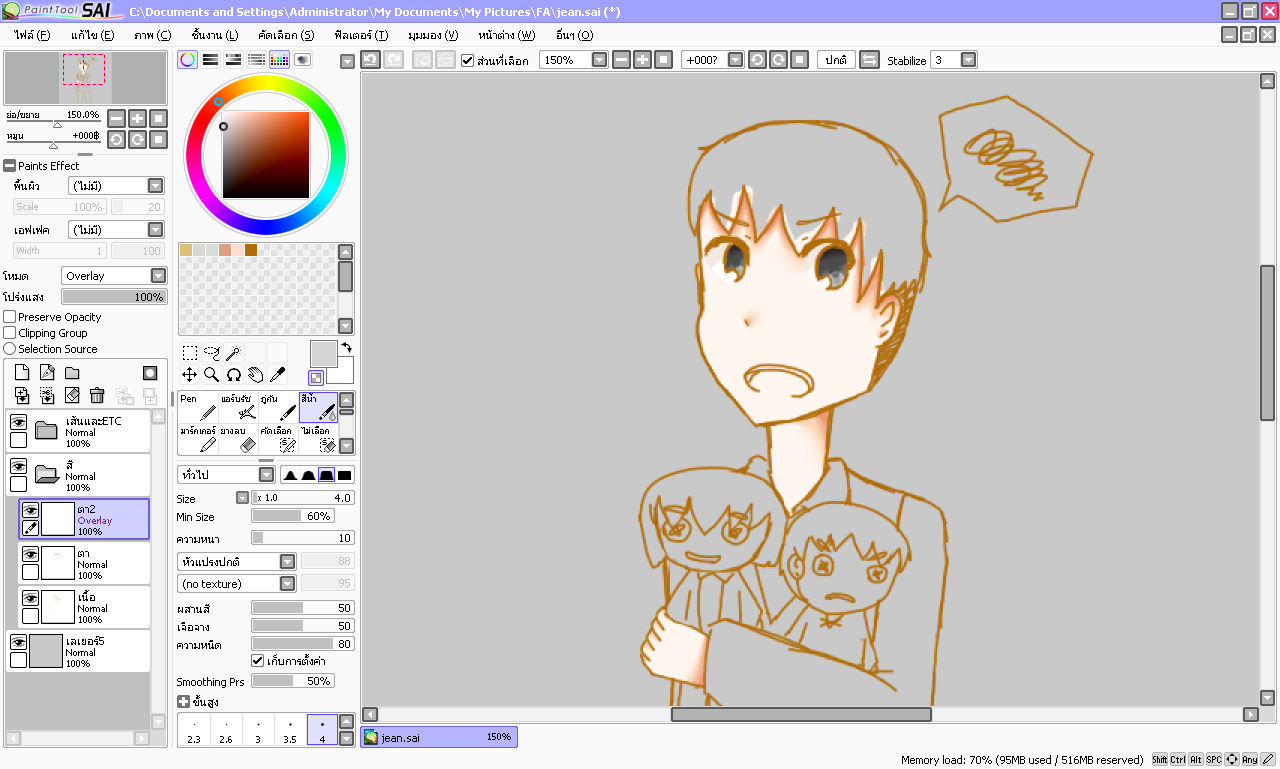The height and width of the screenshot is (769, 1280).
Task: Select the magic wand tool
Action: click(233, 352)
